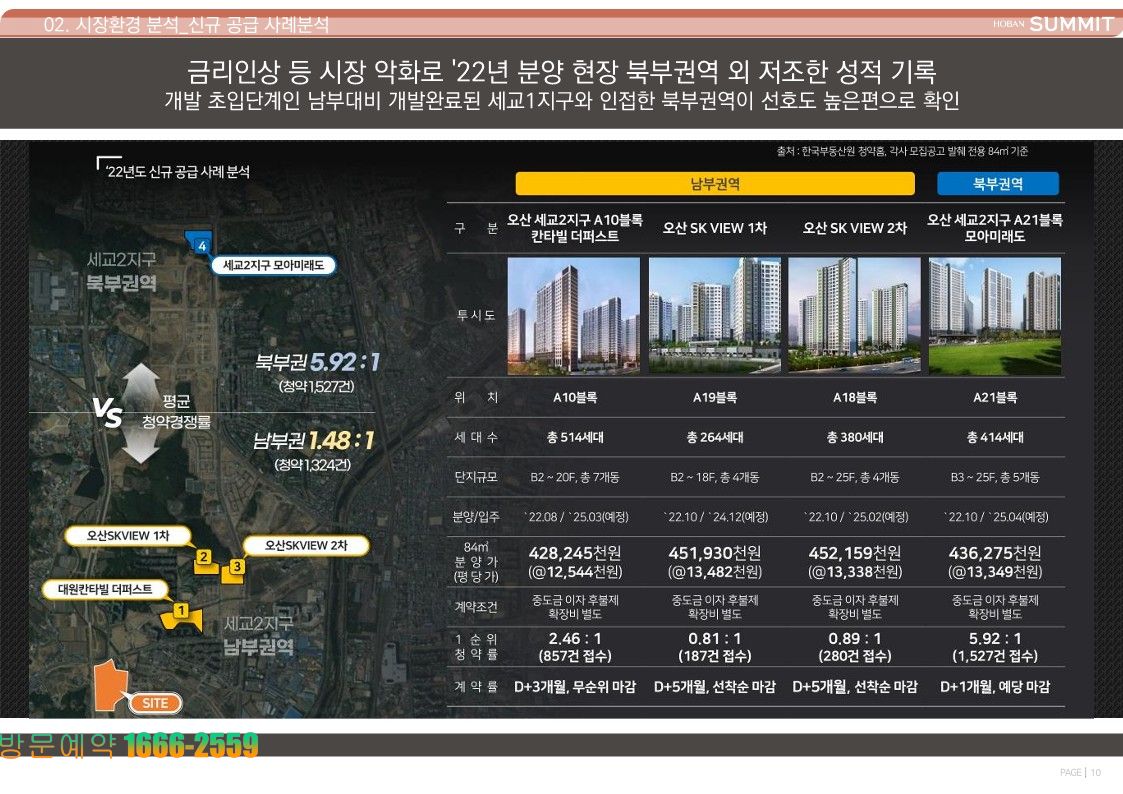Click the '22년도 신규 공급 사례 분석 caption

178,172
